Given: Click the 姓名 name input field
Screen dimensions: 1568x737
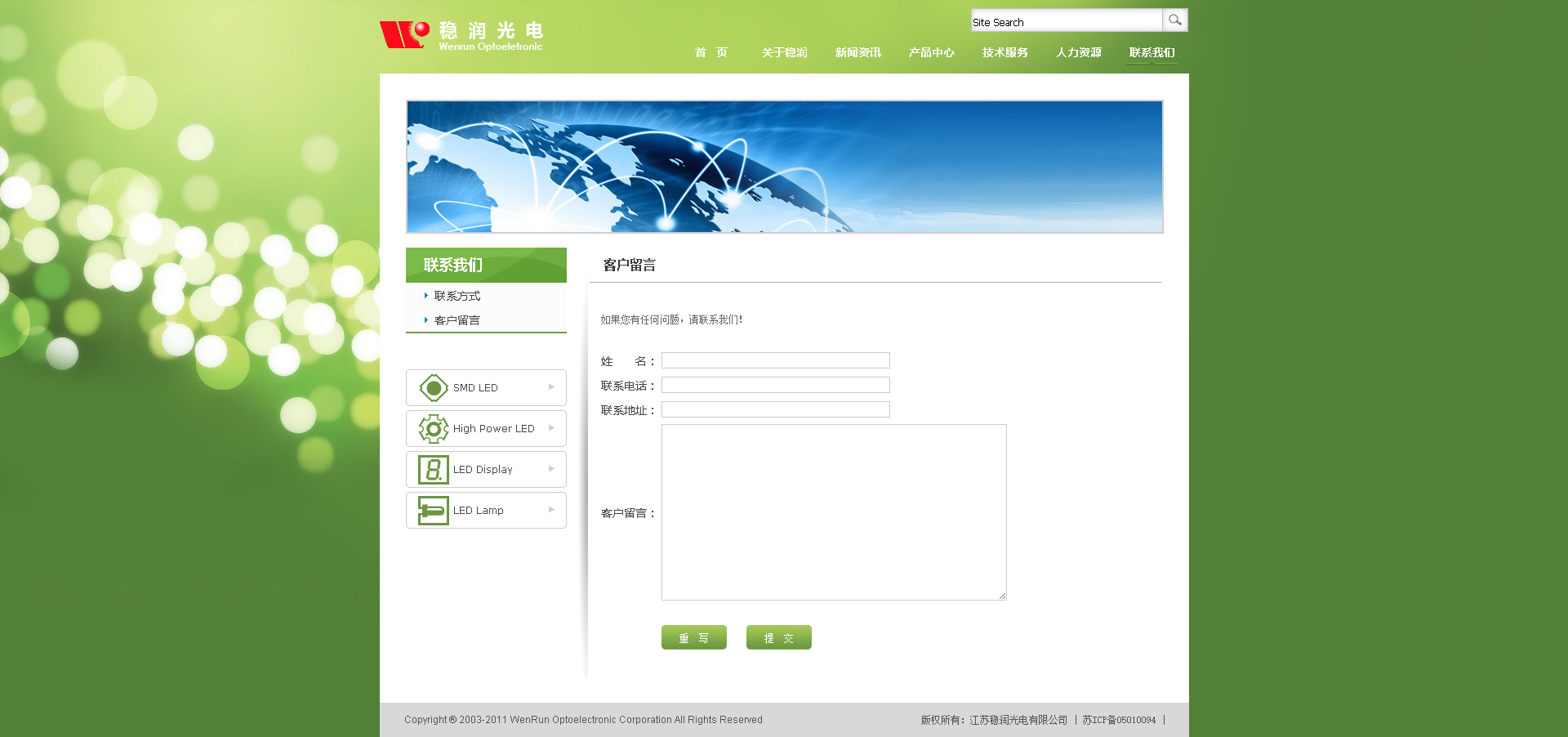Looking at the screenshot, I should (775, 360).
